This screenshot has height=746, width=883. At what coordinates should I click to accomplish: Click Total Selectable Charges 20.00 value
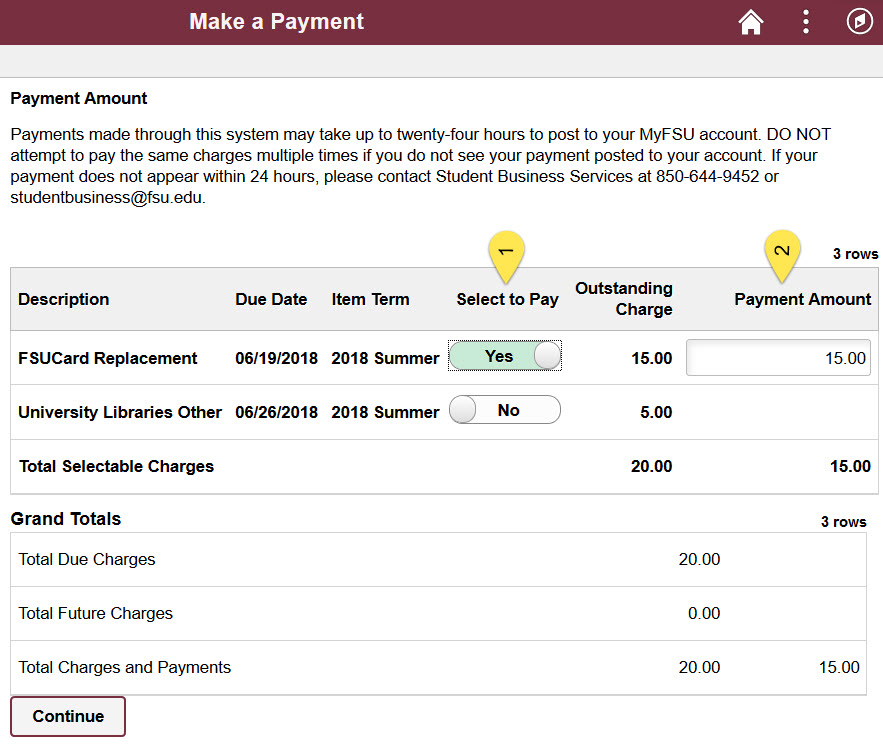tap(652, 466)
